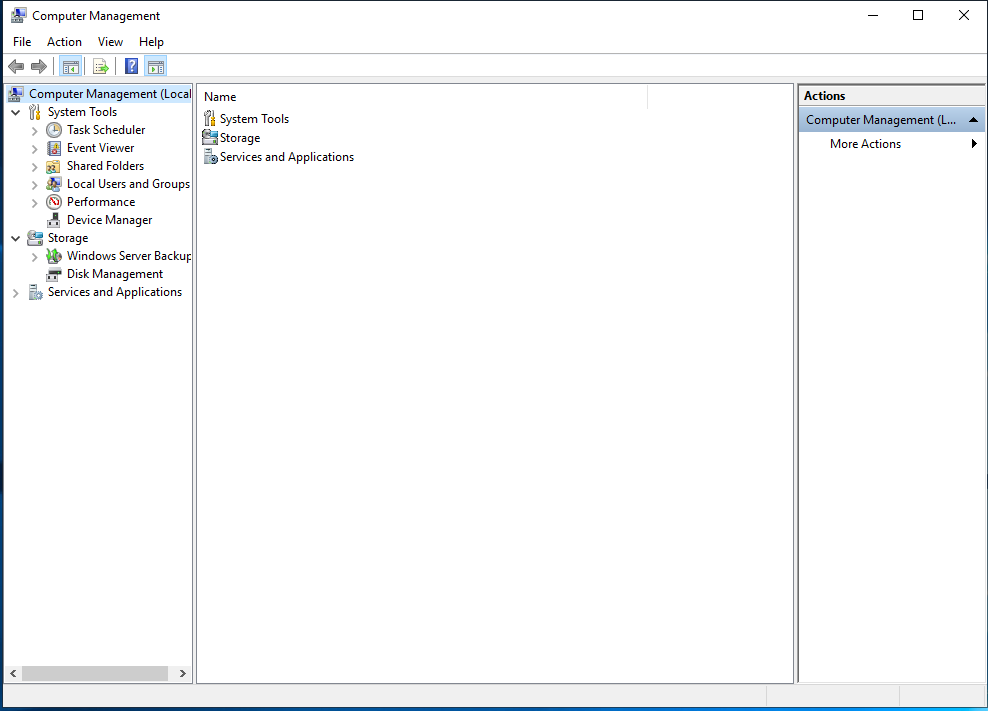Open the Action menu

64,42
